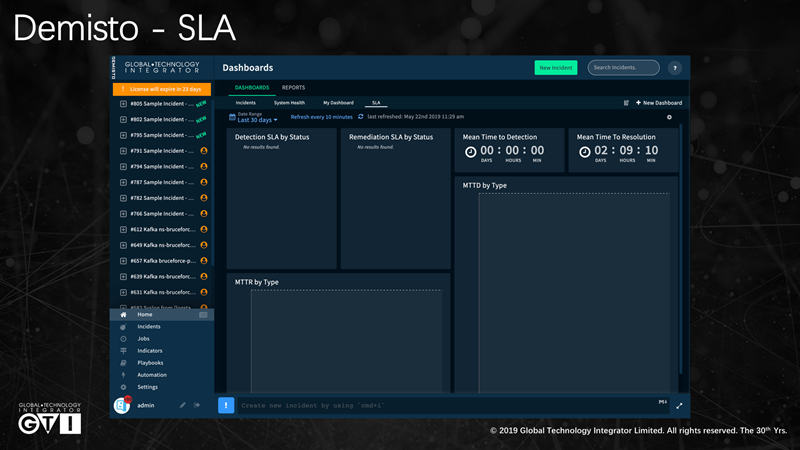Click the 'Detection SLA by Status' widget title
Image resolution: width=800 pixels, height=450 pixels.
(x=272, y=137)
